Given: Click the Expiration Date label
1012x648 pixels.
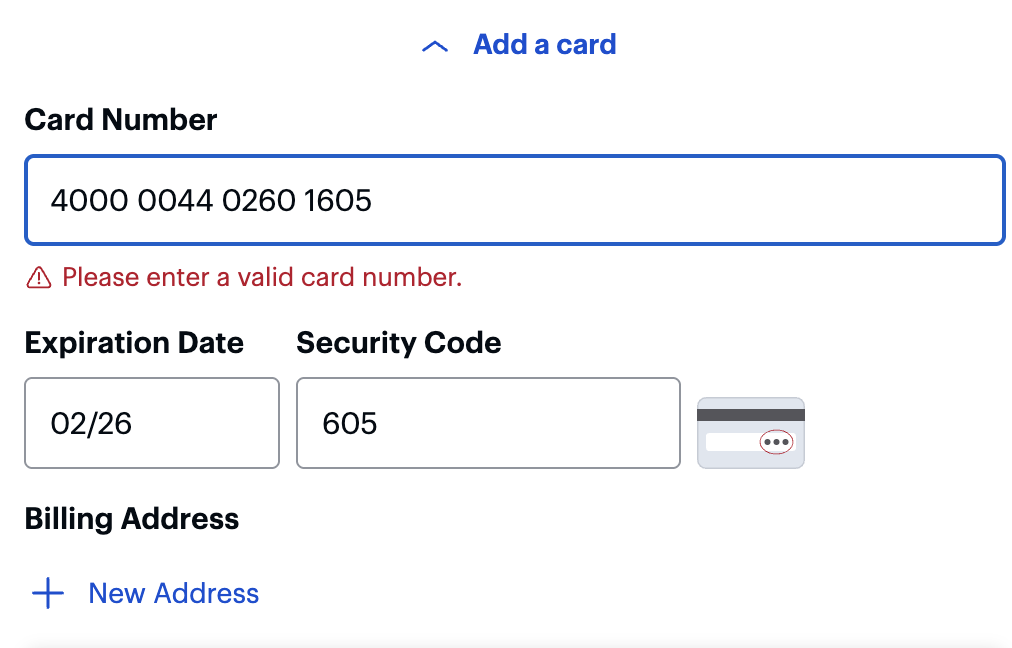Looking at the screenshot, I should 134,343.
